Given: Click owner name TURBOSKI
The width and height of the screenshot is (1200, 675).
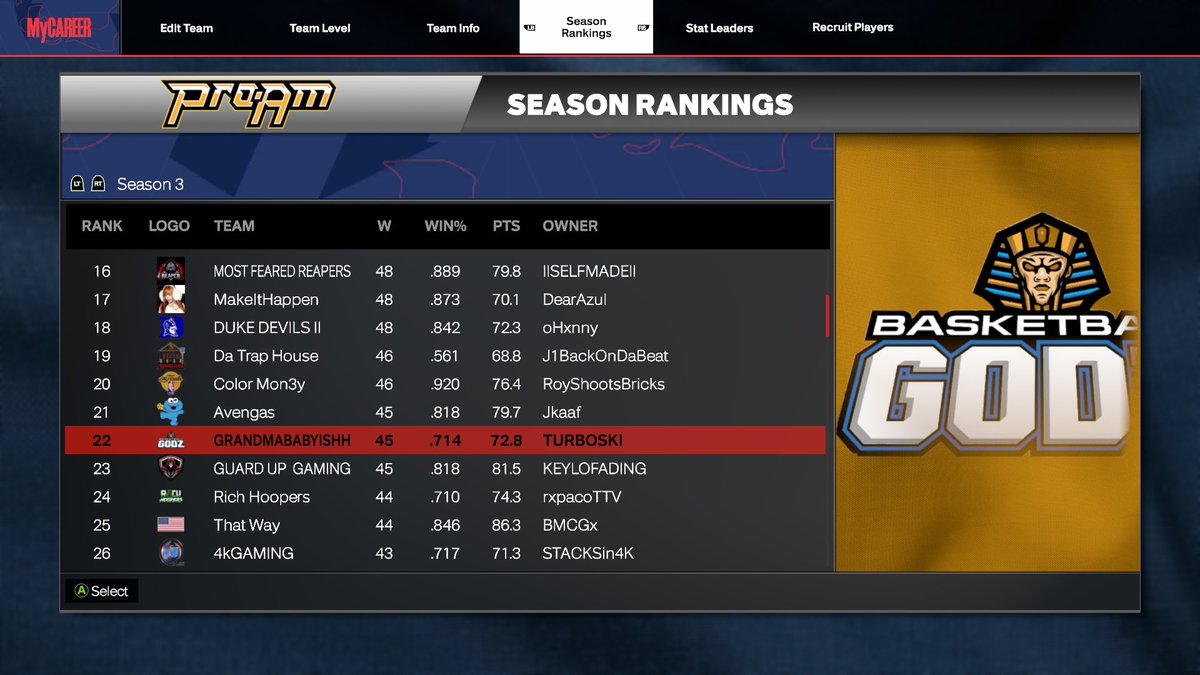Looking at the screenshot, I should pos(582,440).
